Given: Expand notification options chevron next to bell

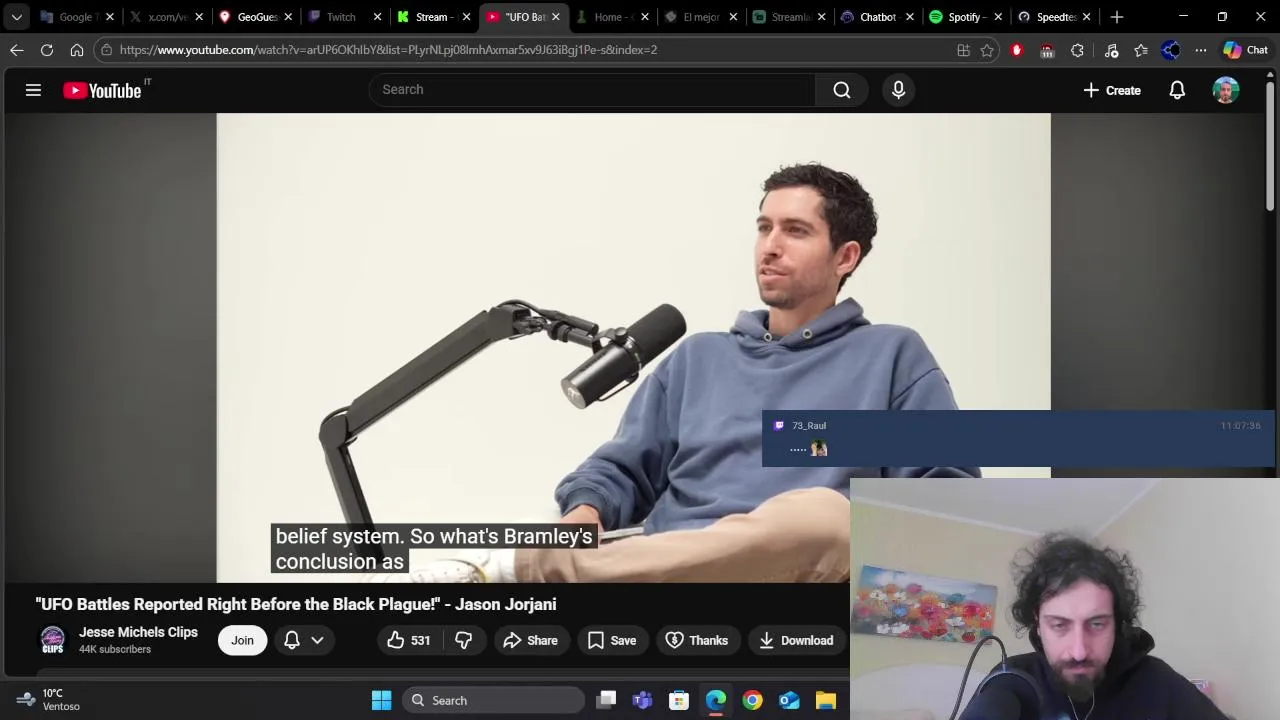Looking at the screenshot, I should pos(317,640).
